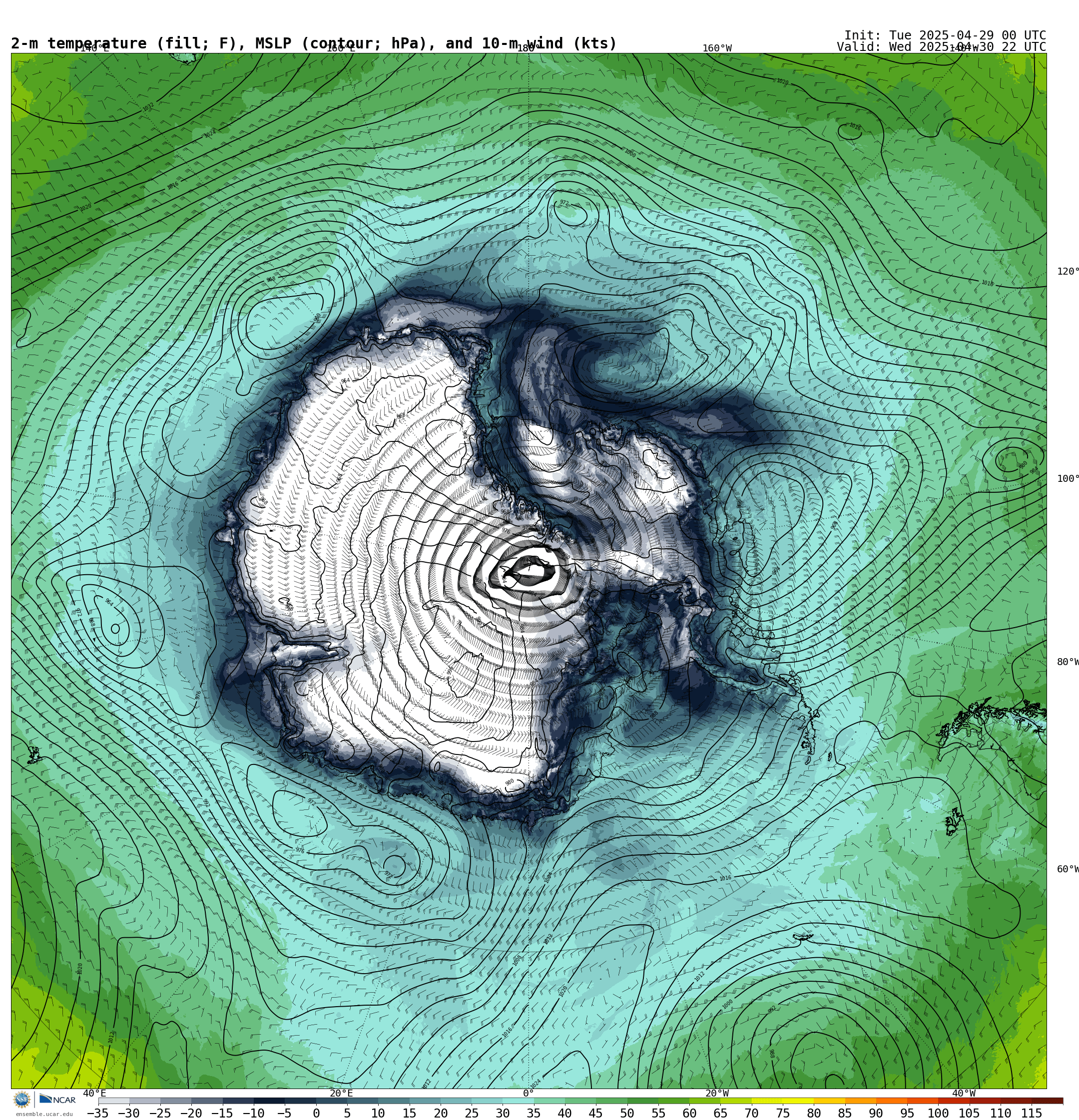This screenshot has width=1079, height=1120.
Task: Click the -35 colorbar tick label
Action: 98,1113
